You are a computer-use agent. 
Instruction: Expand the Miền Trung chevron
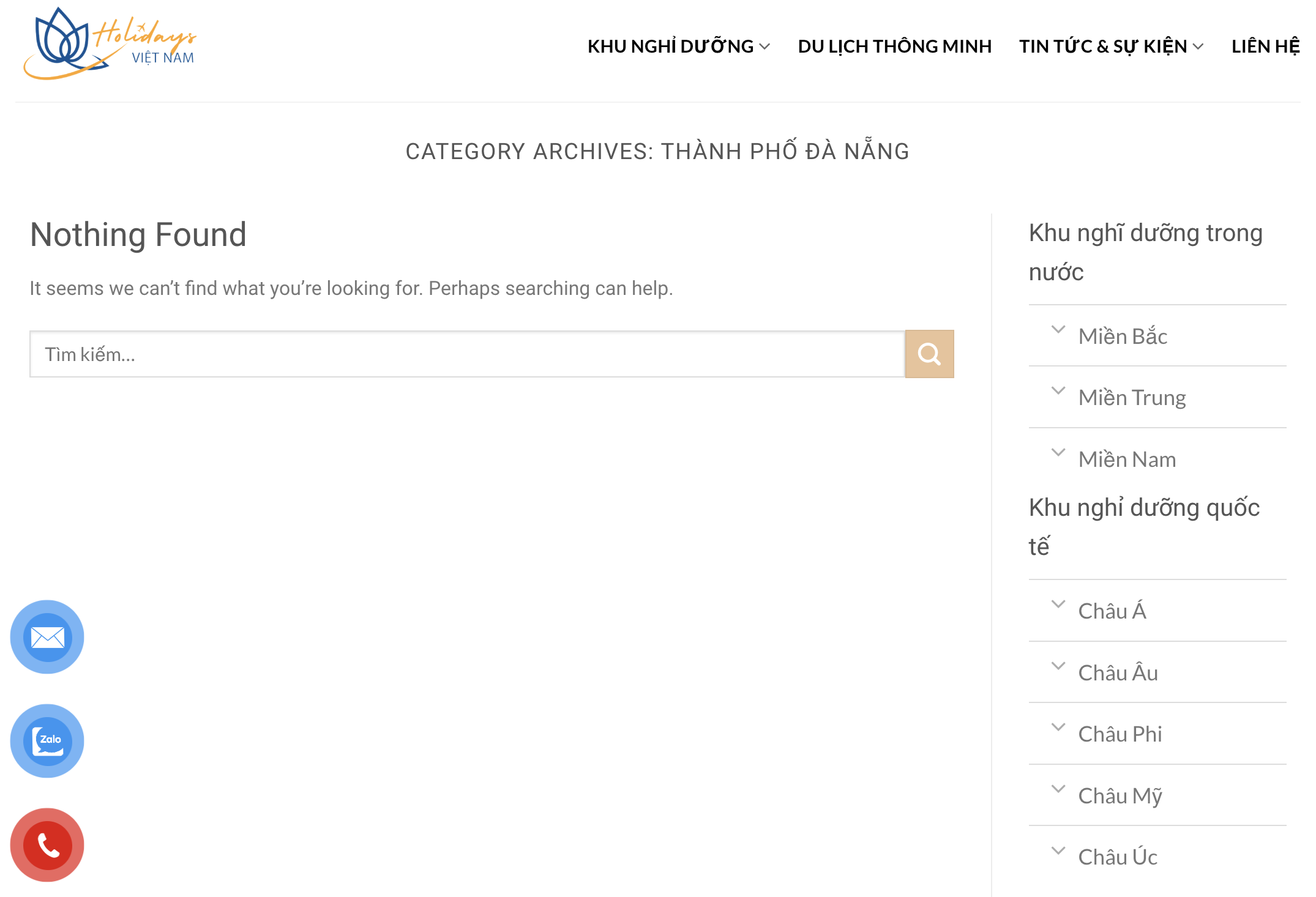pyautogui.click(x=1058, y=391)
